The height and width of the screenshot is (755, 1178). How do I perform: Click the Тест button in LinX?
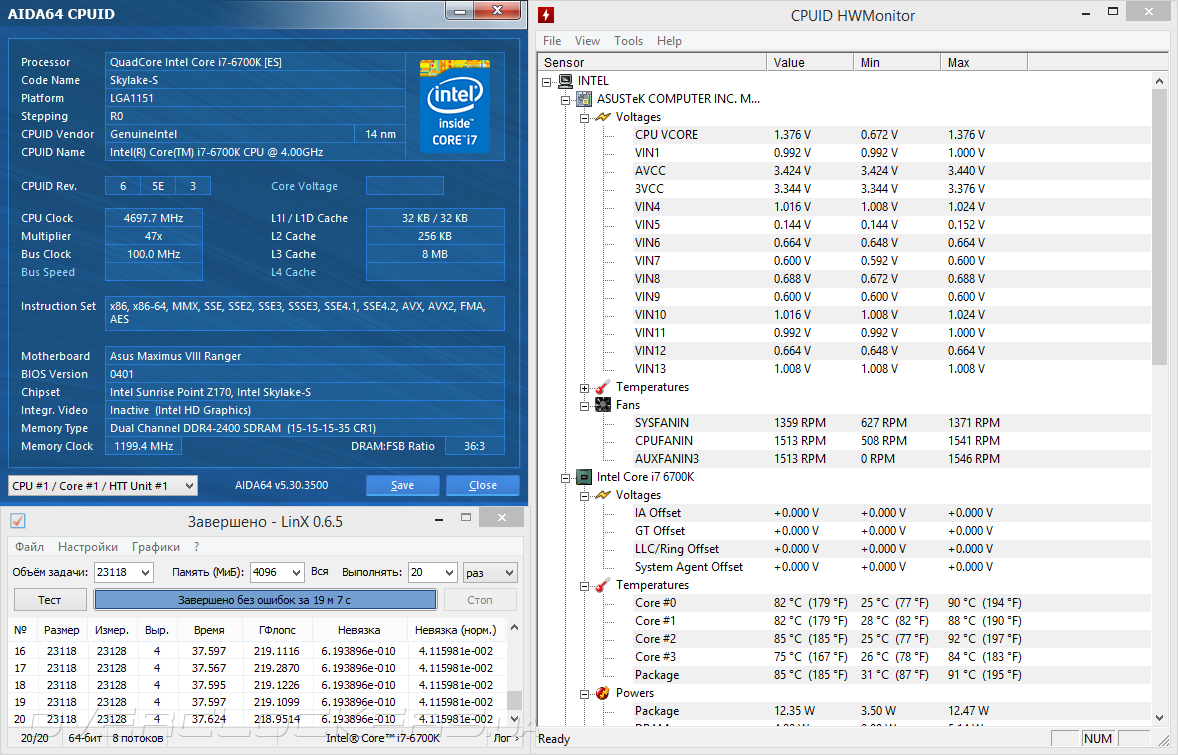point(49,600)
